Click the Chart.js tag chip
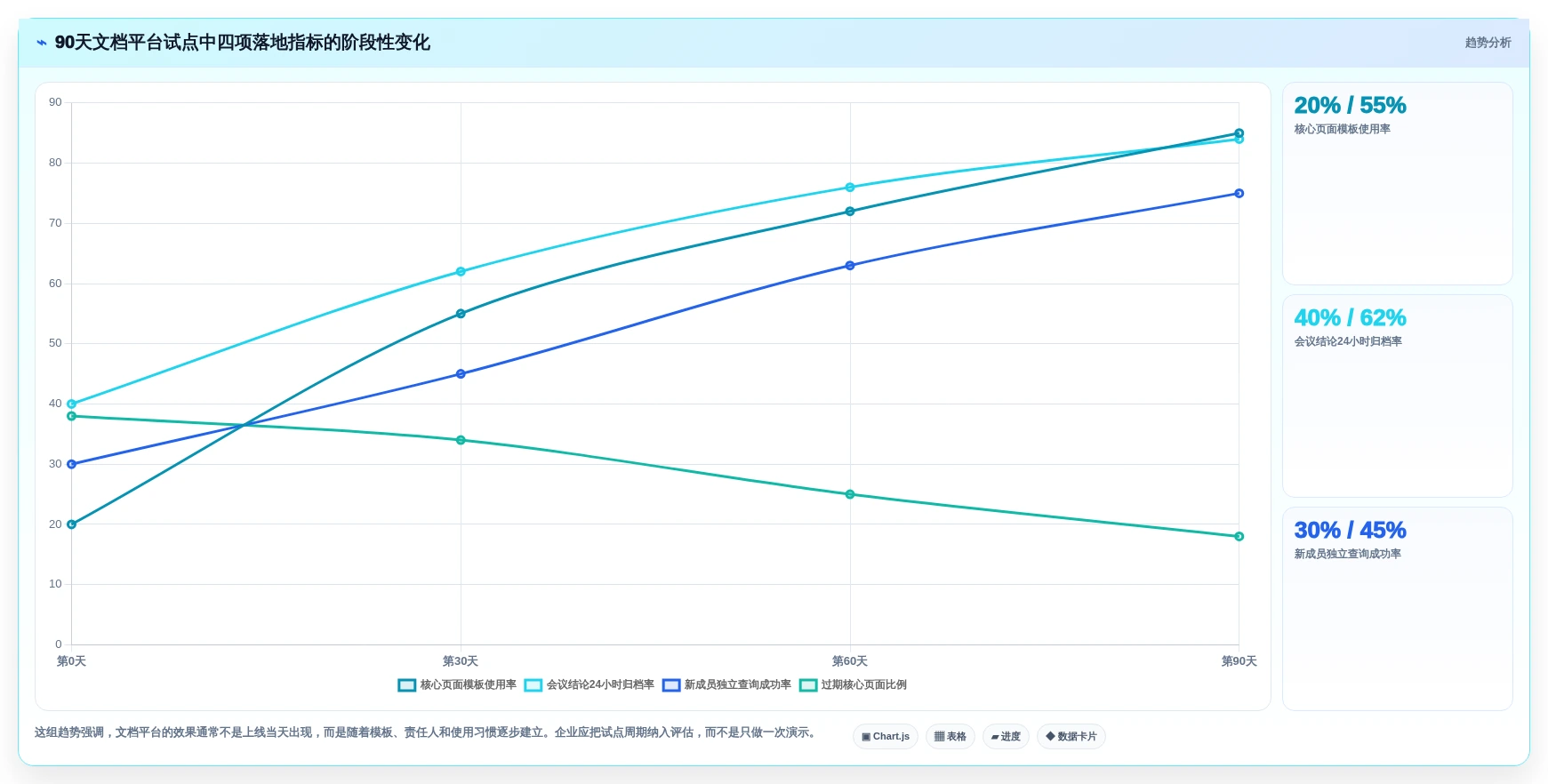1548x784 pixels. point(886,737)
